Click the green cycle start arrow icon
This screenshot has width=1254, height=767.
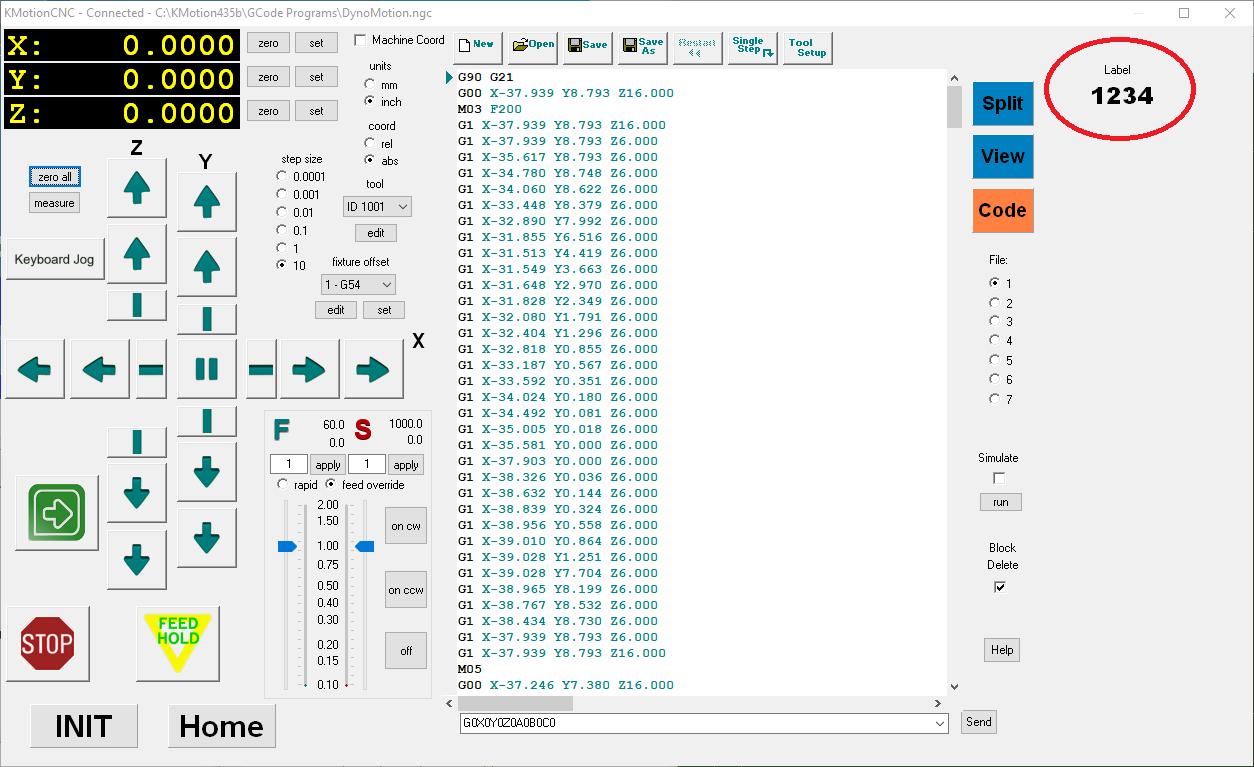click(57, 513)
